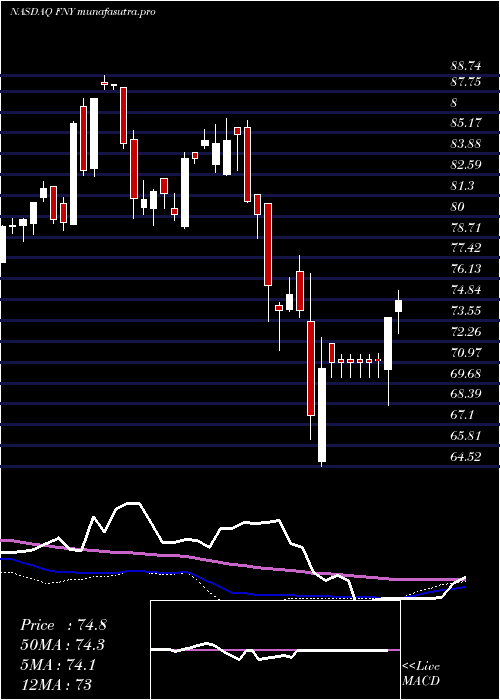Click the MACD inset panel
The height and width of the screenshot is (700, 500).
click(275, 650)
